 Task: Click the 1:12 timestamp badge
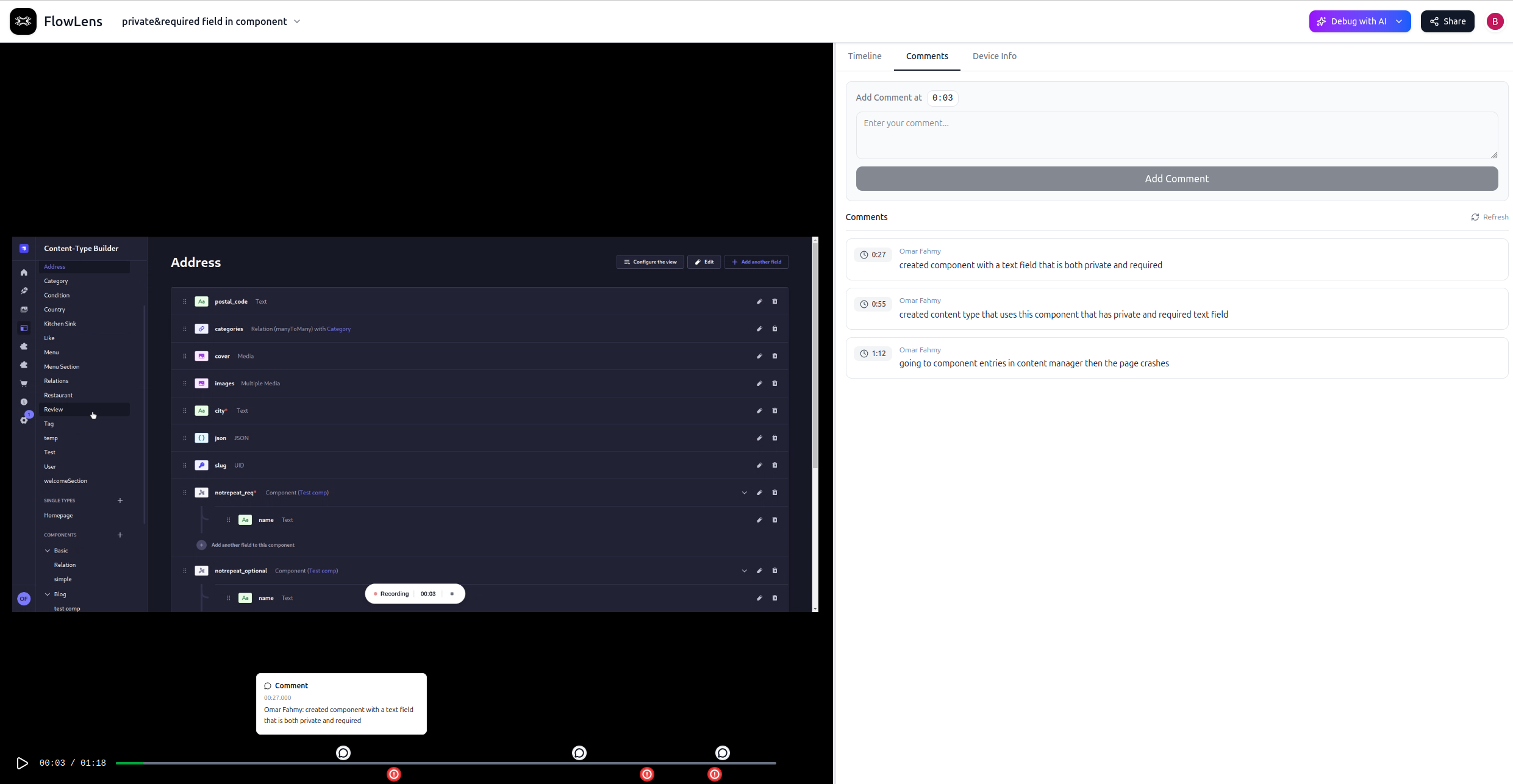873,354
